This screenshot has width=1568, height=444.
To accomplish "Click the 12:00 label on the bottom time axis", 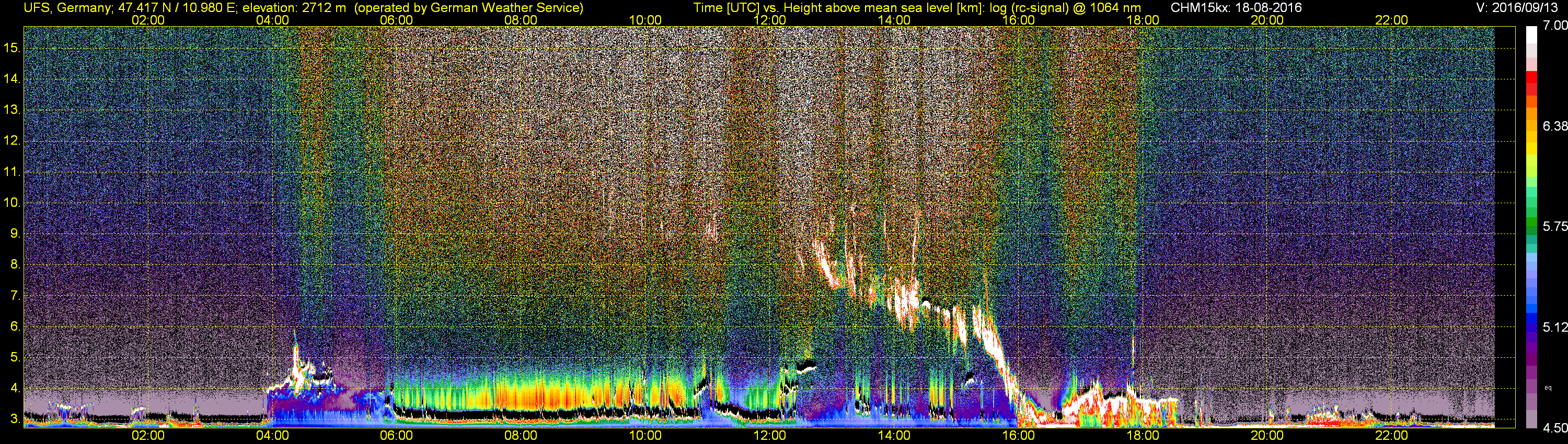I will pos(769,436).
